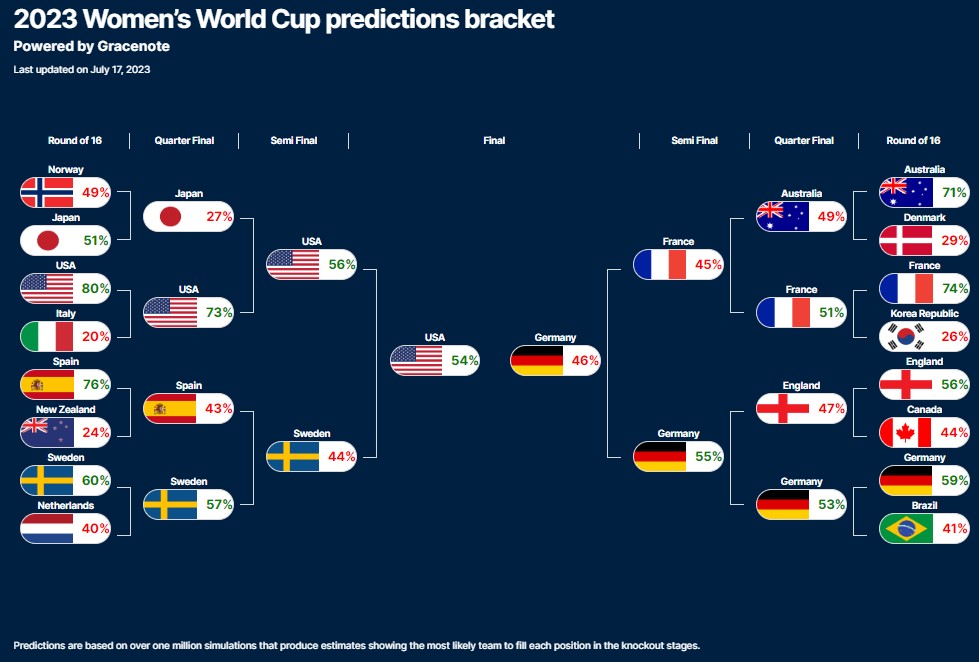Select Germany's Final badge showing 46%
The width and height of the screenshot is (979, 662).
pos(555,360)
